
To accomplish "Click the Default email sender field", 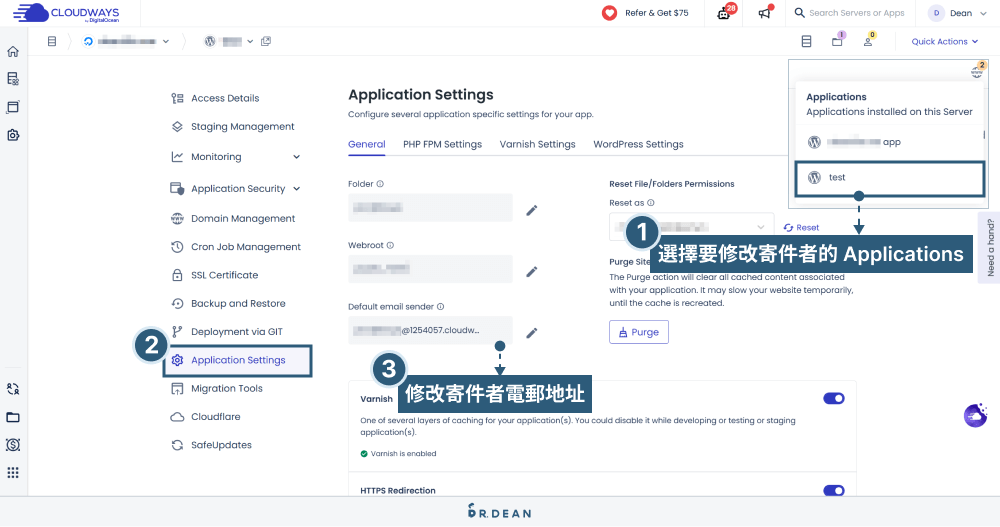I will click(x=430, y=330).
